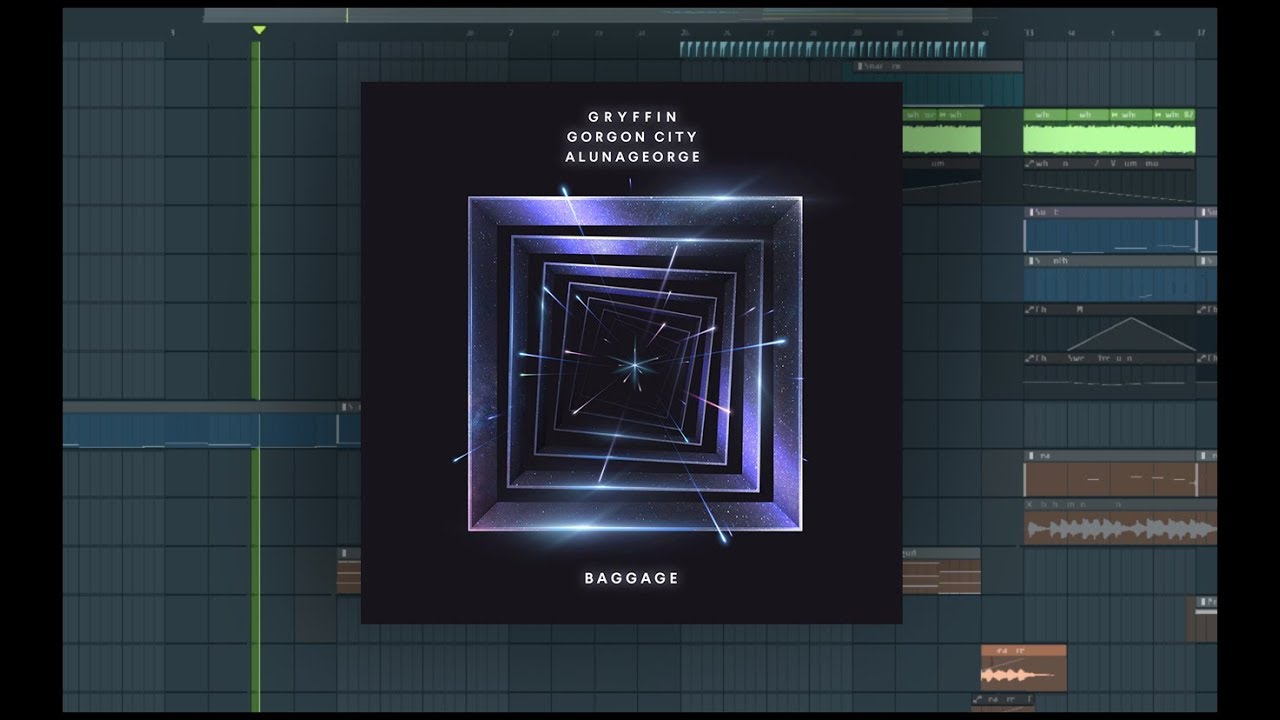Click the BAGGAGE title on the cover
Screen dimensions: 1280x720
tap(631, 578)
